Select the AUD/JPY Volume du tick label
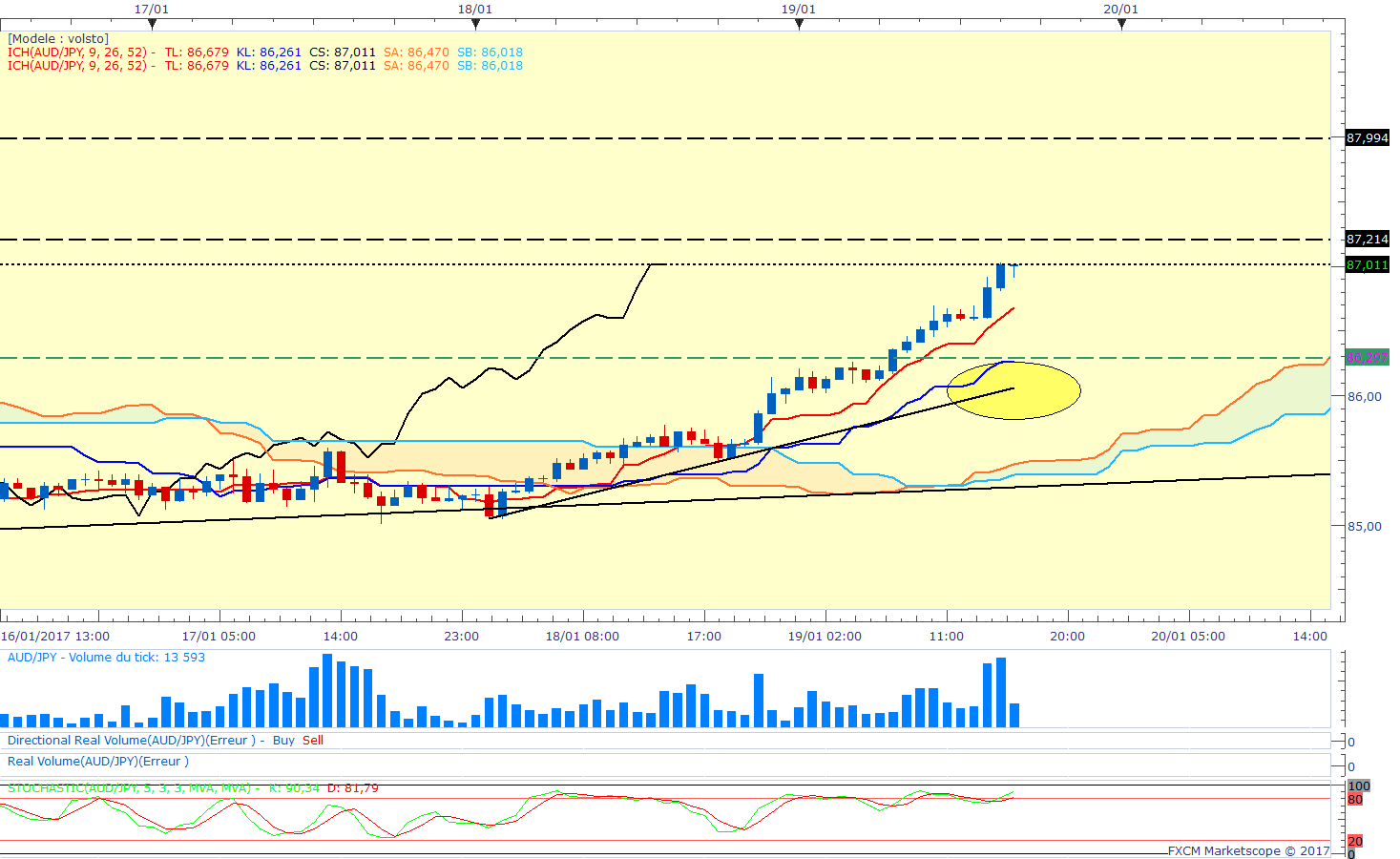 [x=106, y=658]
